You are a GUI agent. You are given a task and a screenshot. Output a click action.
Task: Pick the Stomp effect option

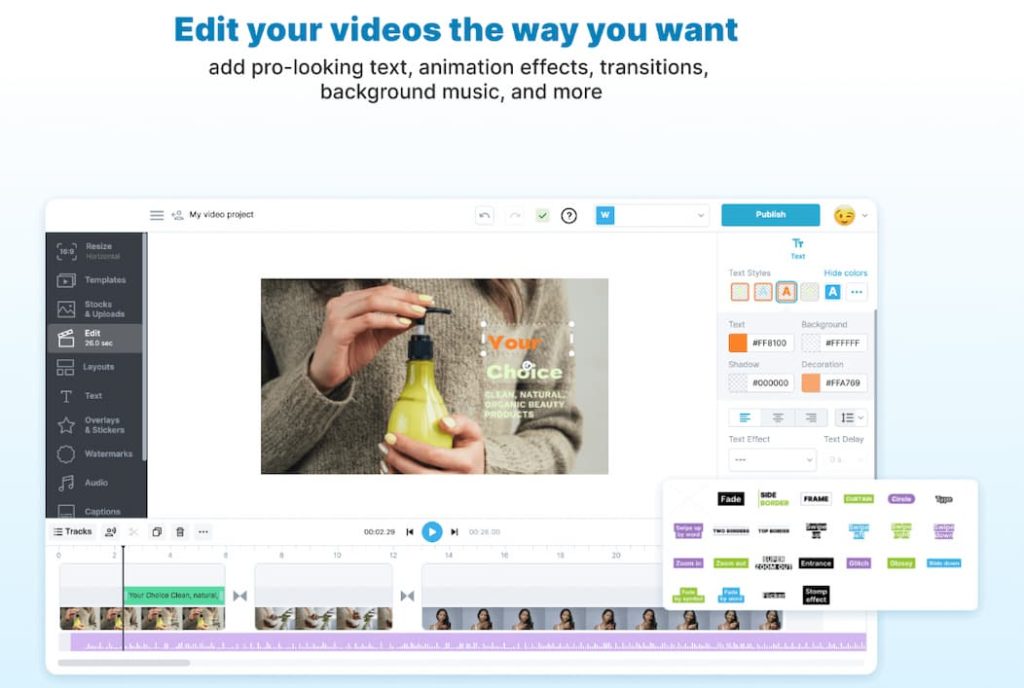[x=816, y=595]
